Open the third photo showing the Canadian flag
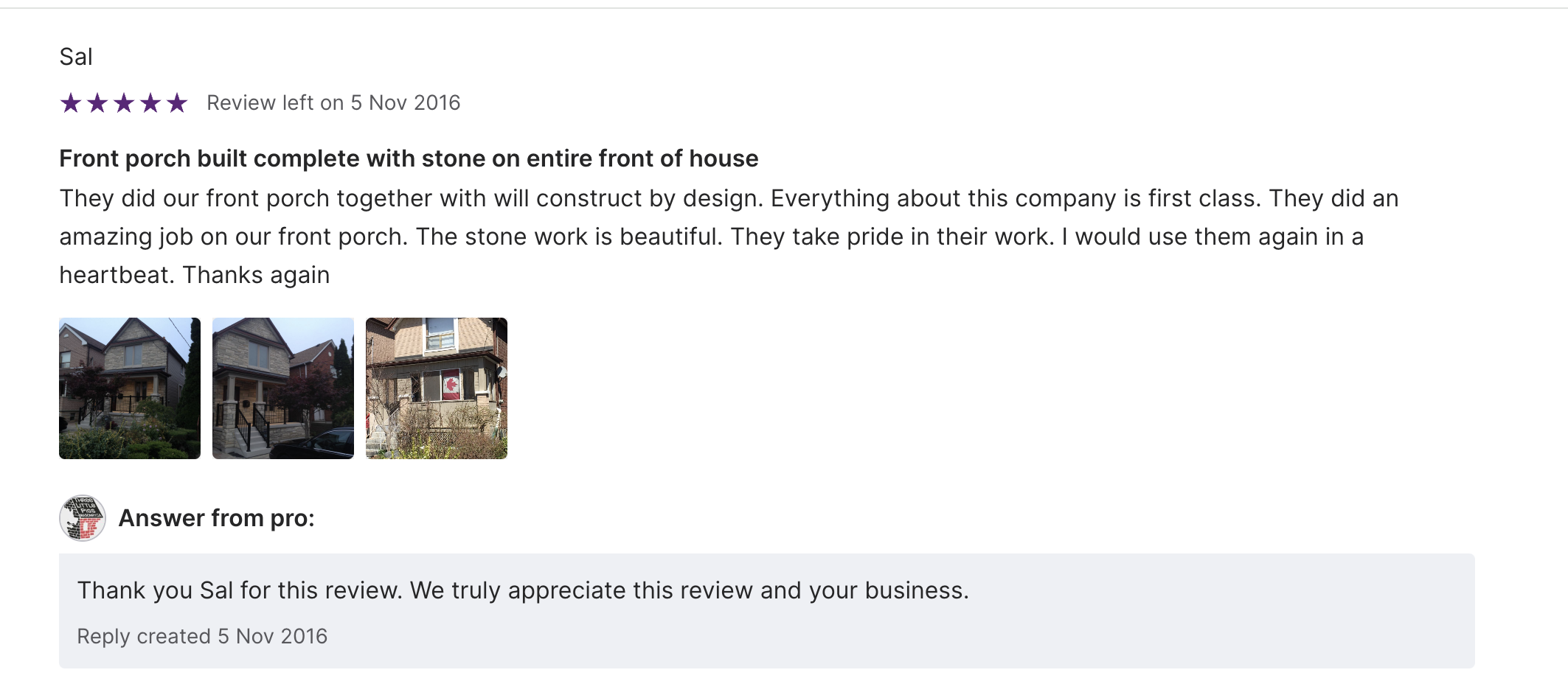 [437, 388]
